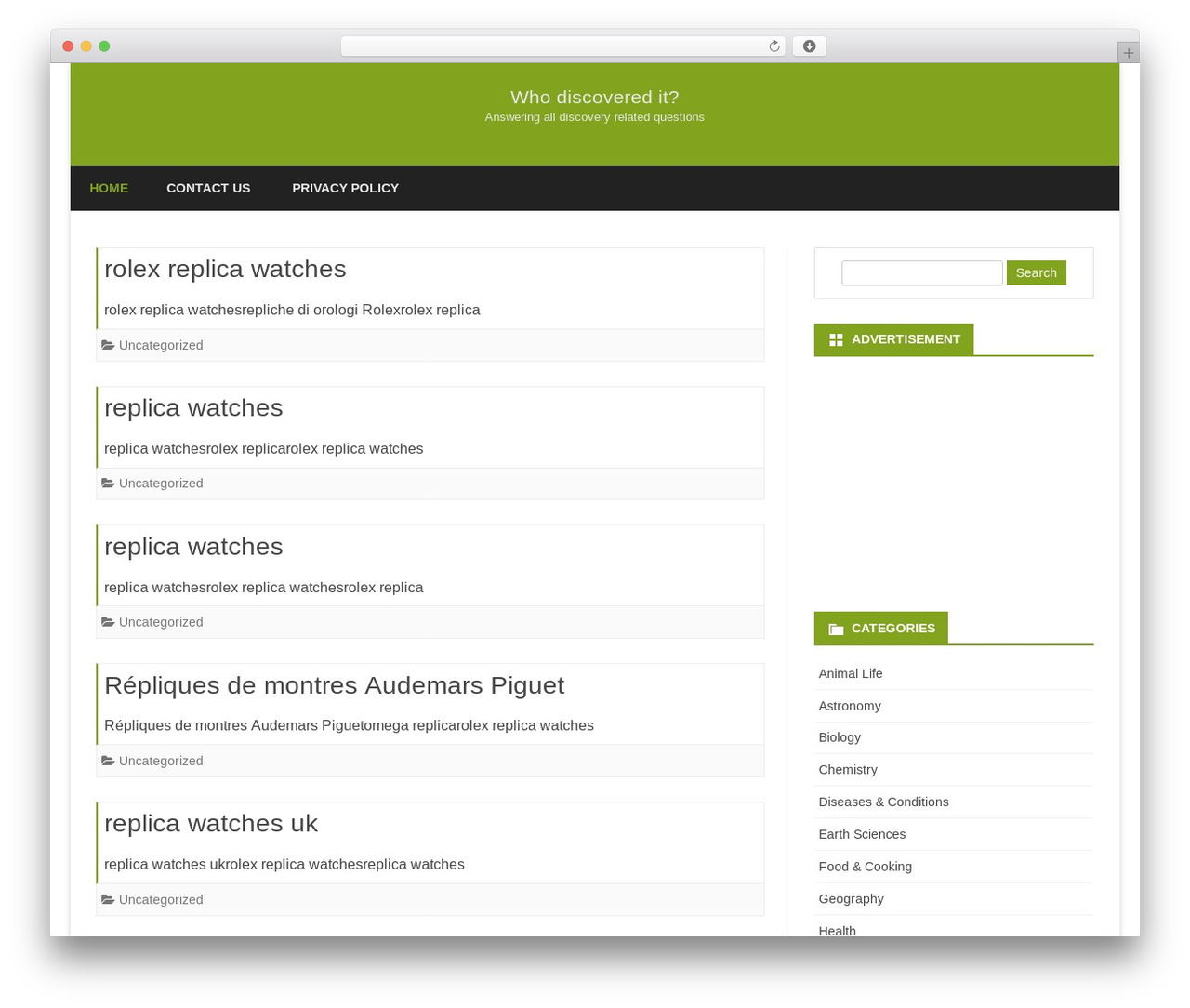Click folder icon under replica watches uk post
This screenshot has height=1008, width=1190.
[x=108, y=899]
